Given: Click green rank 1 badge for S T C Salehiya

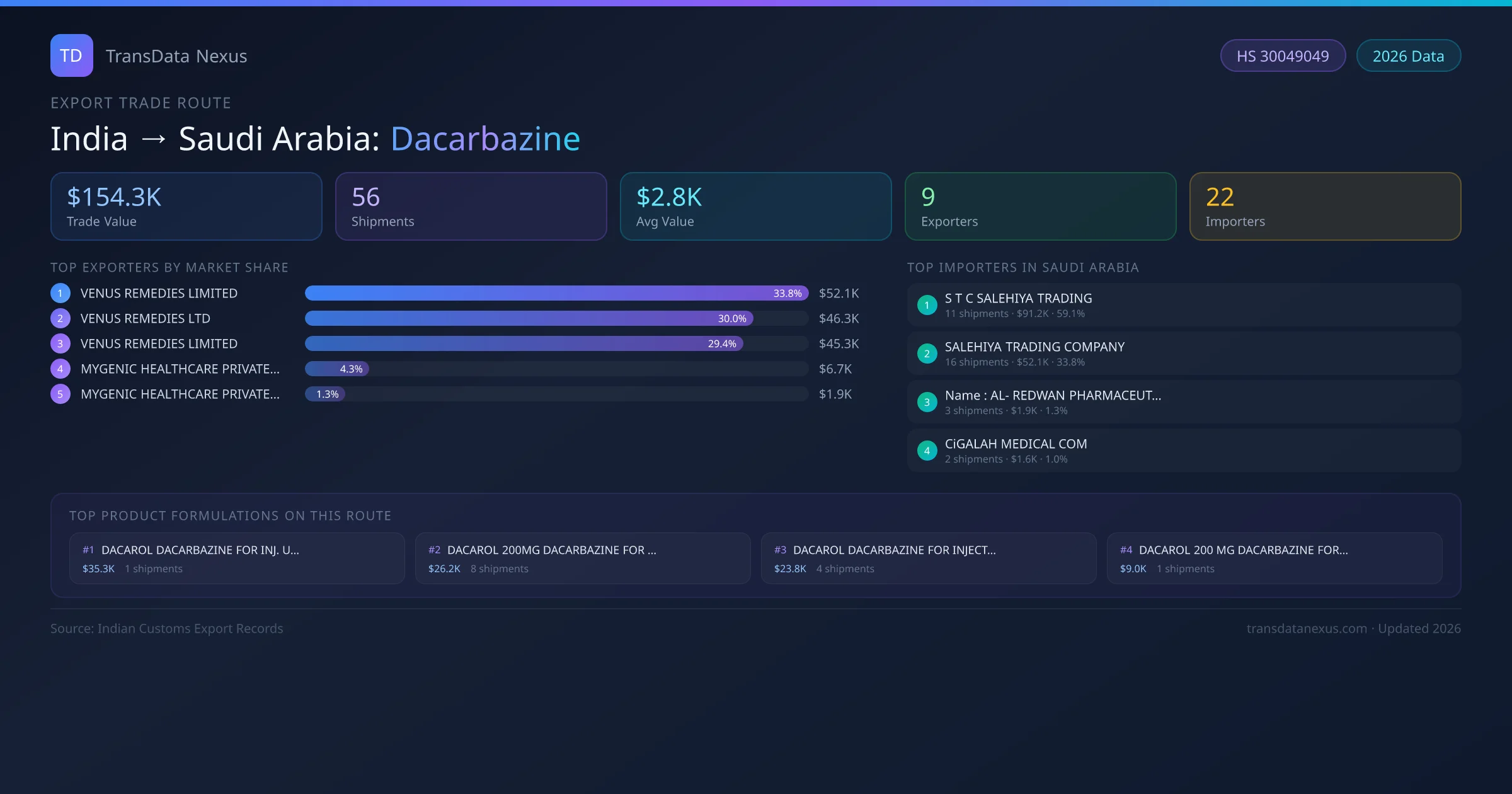Looking at the screenshot, I should pyautogui.click(x=927, y=305).
